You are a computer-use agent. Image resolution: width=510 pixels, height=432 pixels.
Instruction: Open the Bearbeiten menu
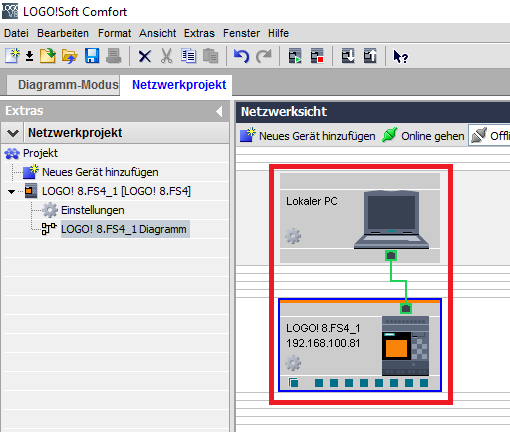click(x=63, y=33)
